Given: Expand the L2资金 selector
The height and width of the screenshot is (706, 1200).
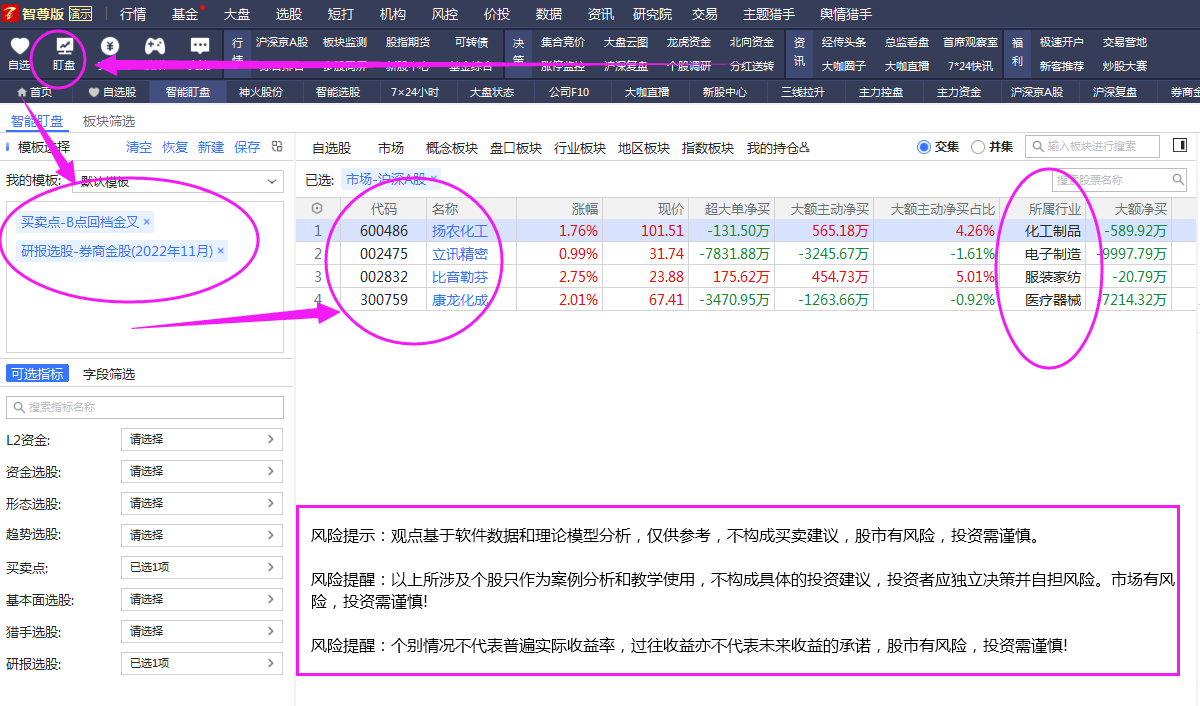Looking at the screenshot, I should [202, 439].
